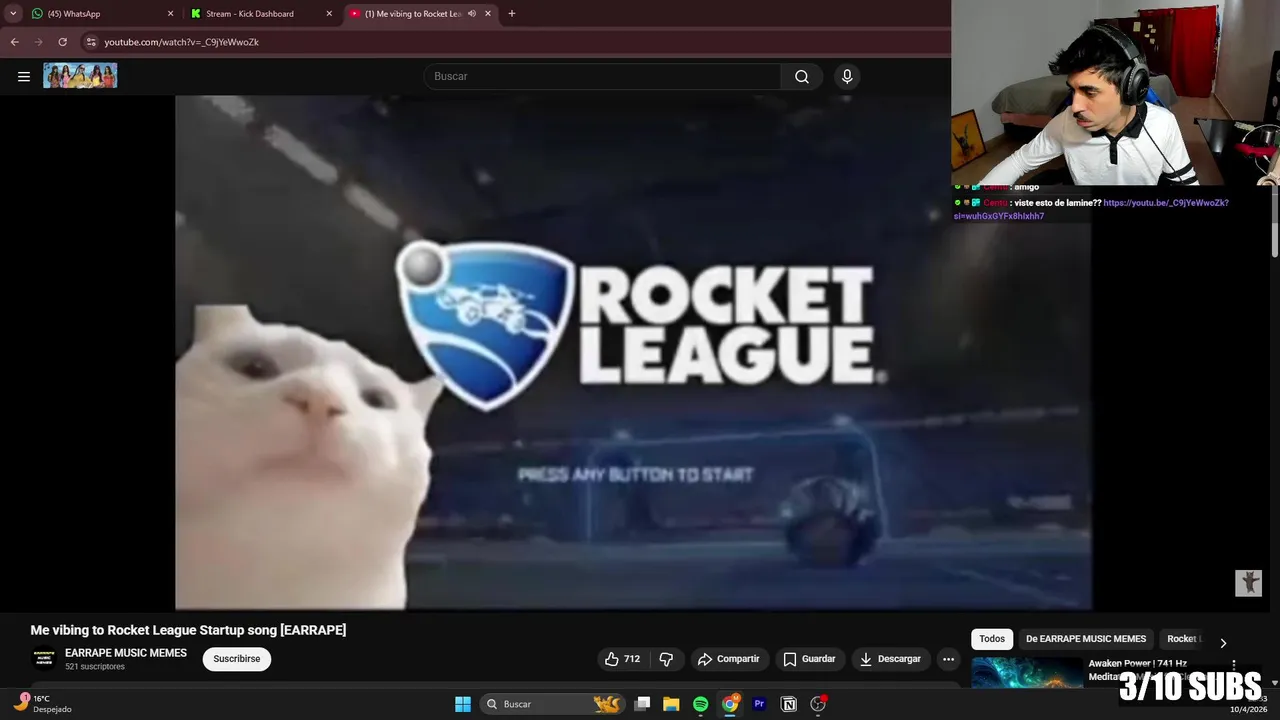This screenshot has width=1280, height=720.
Task: Select the Todos filter chip
Action: tap(992, 639)
